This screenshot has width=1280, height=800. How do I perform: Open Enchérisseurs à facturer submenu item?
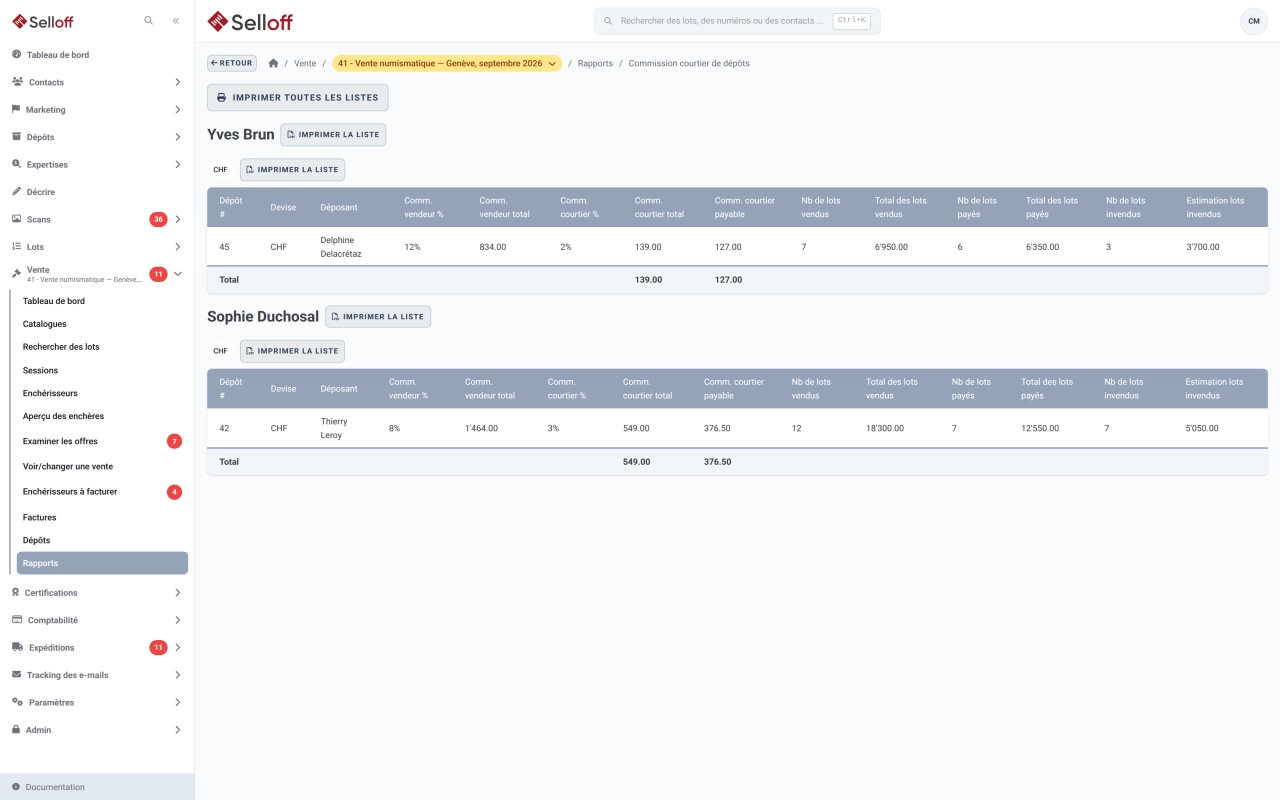pos(102,492)
